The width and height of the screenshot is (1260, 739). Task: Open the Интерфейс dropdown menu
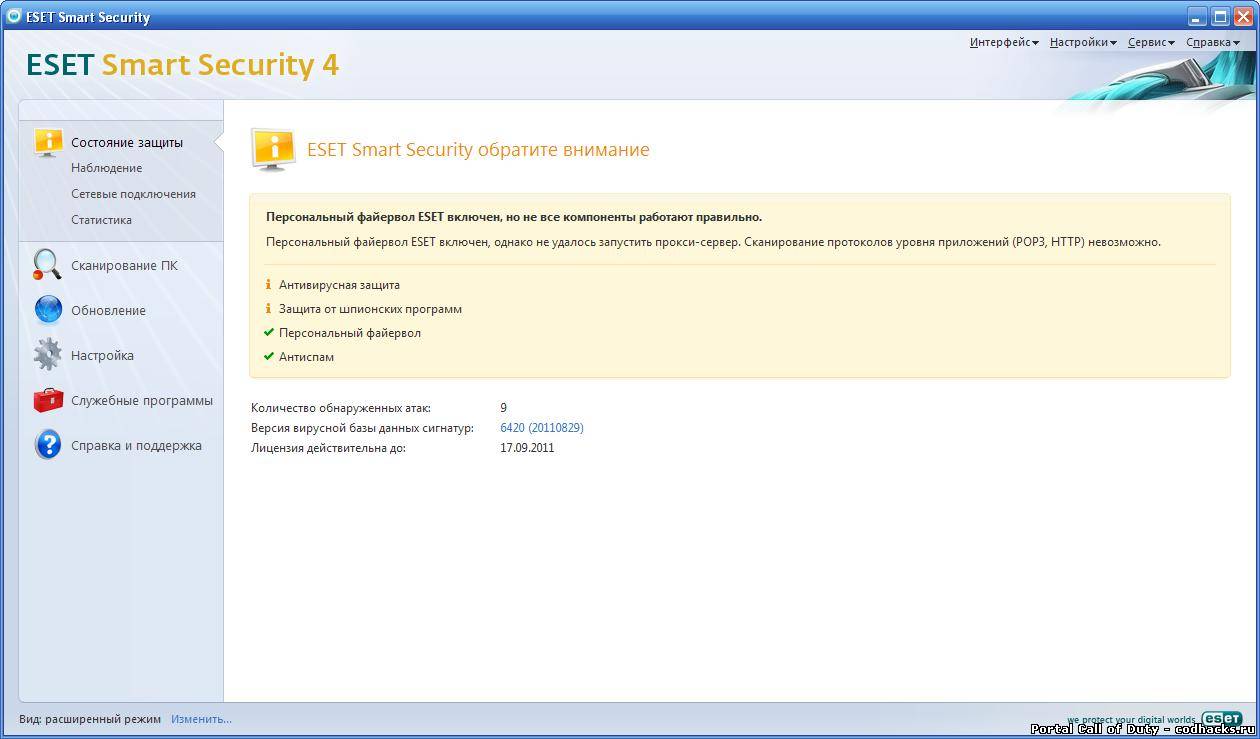pyautogui.click(x=1004, y=42)
